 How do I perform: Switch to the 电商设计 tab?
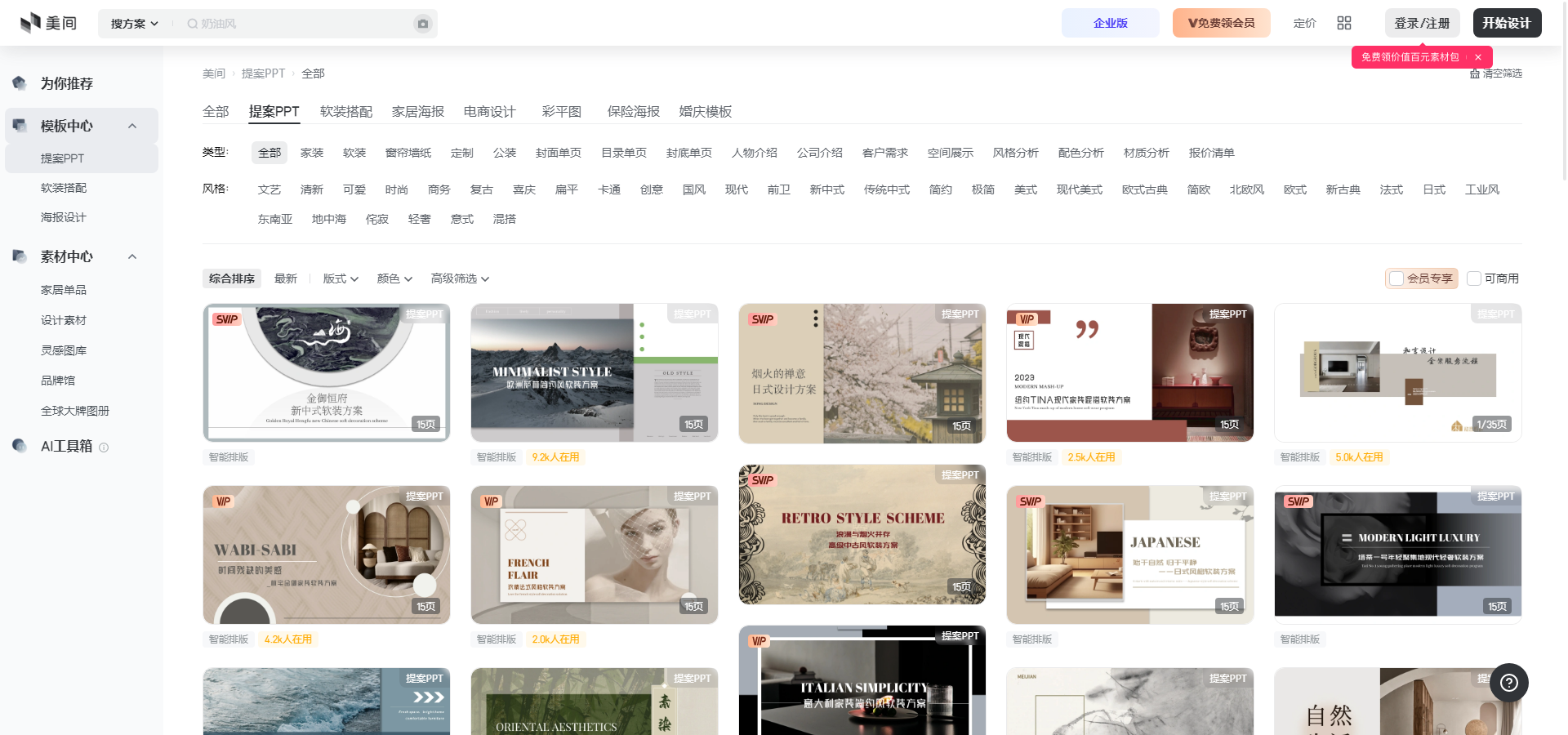(x=490, y=111)
